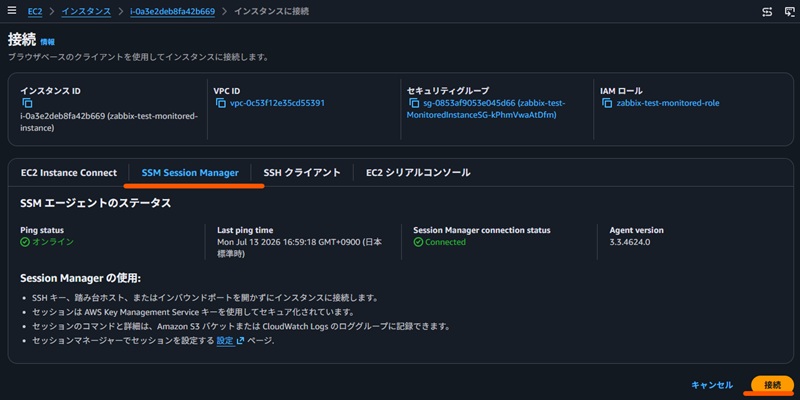Toggle the panel layout icon in the header
Image resolution: width=800 pixels, height=400 pixels.
click(x=767, y=11)
